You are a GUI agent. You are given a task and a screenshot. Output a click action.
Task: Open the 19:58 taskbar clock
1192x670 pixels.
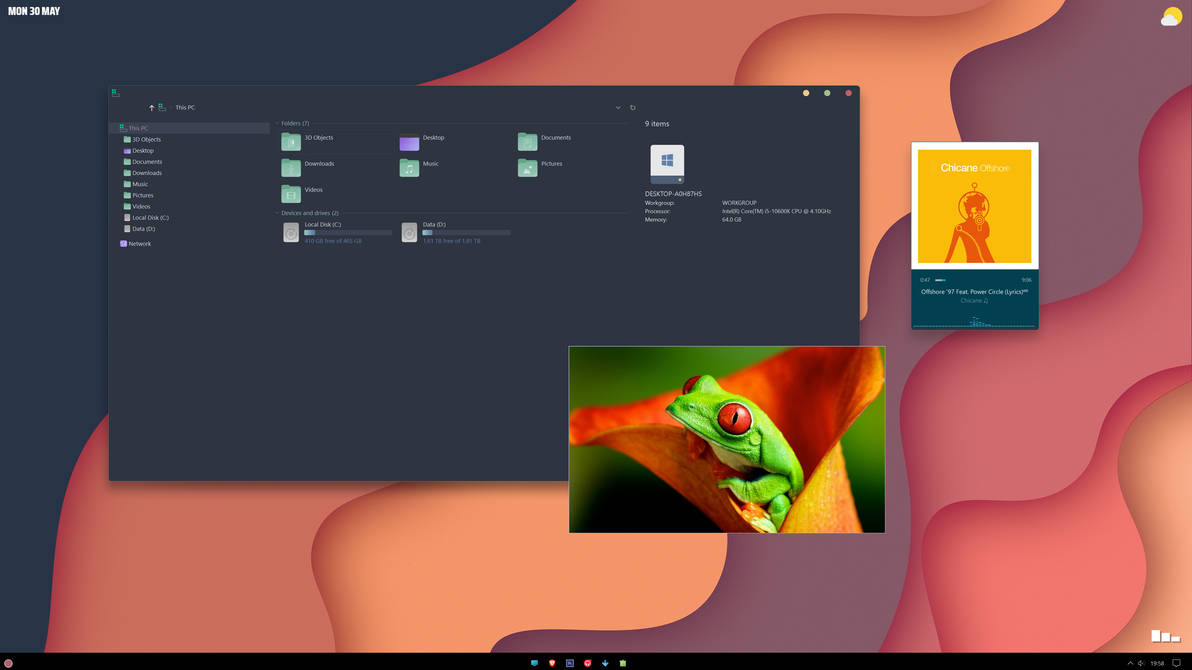click(1157, 663)
